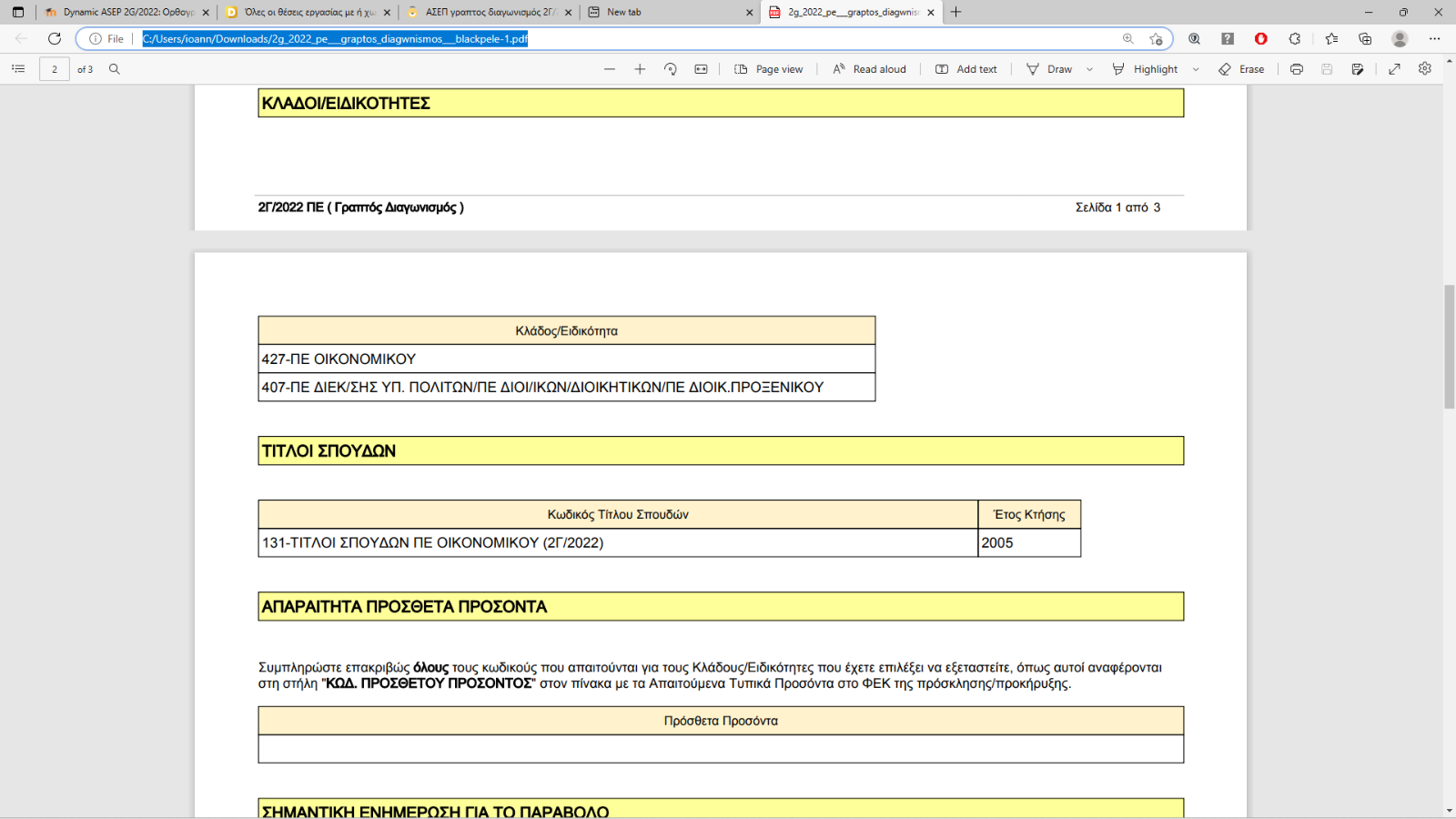Expand the Highlight color dropdown

(x=1196, y=69)
